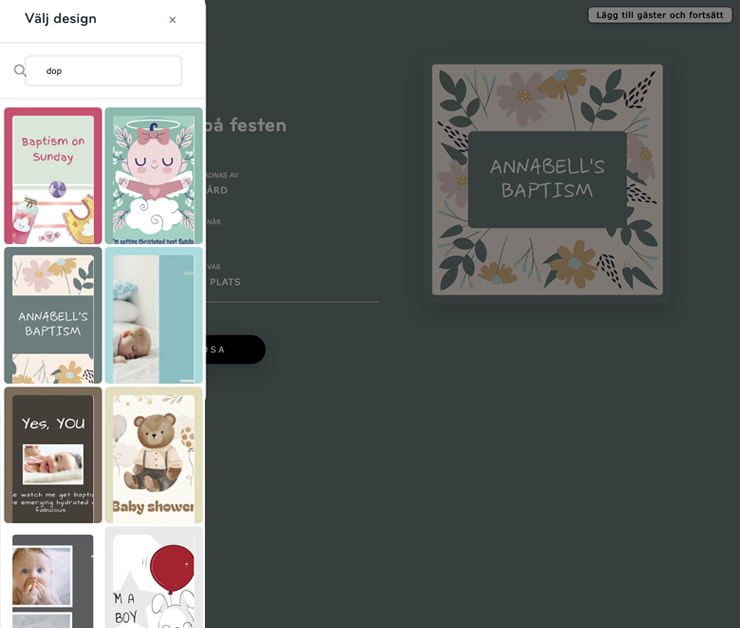Click the 'NÄR' date section

click(x=214, y=222)
